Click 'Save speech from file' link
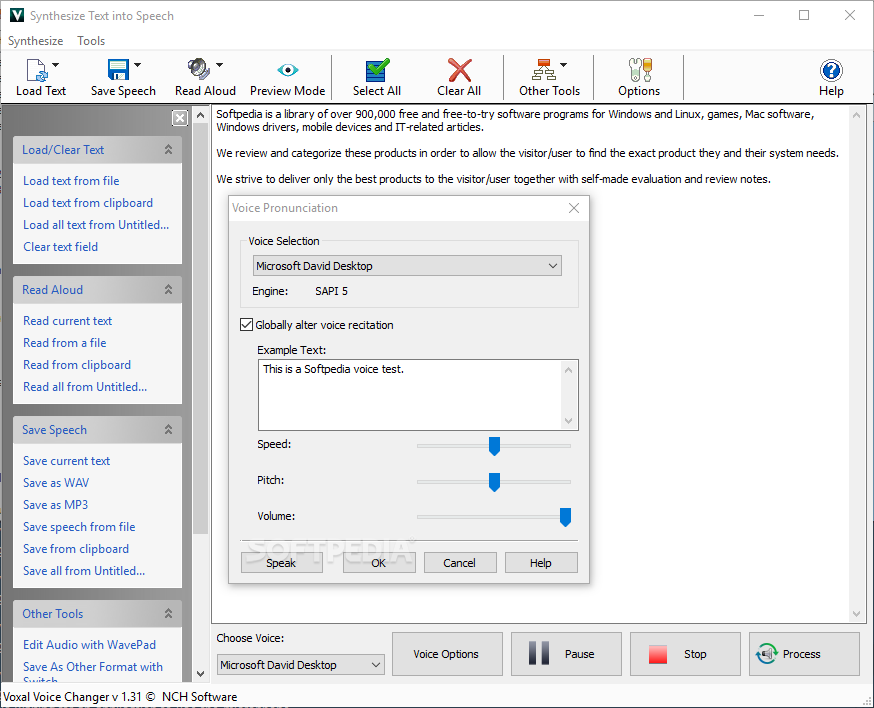This screenshot has height=708, width=874. click(79, 527)
